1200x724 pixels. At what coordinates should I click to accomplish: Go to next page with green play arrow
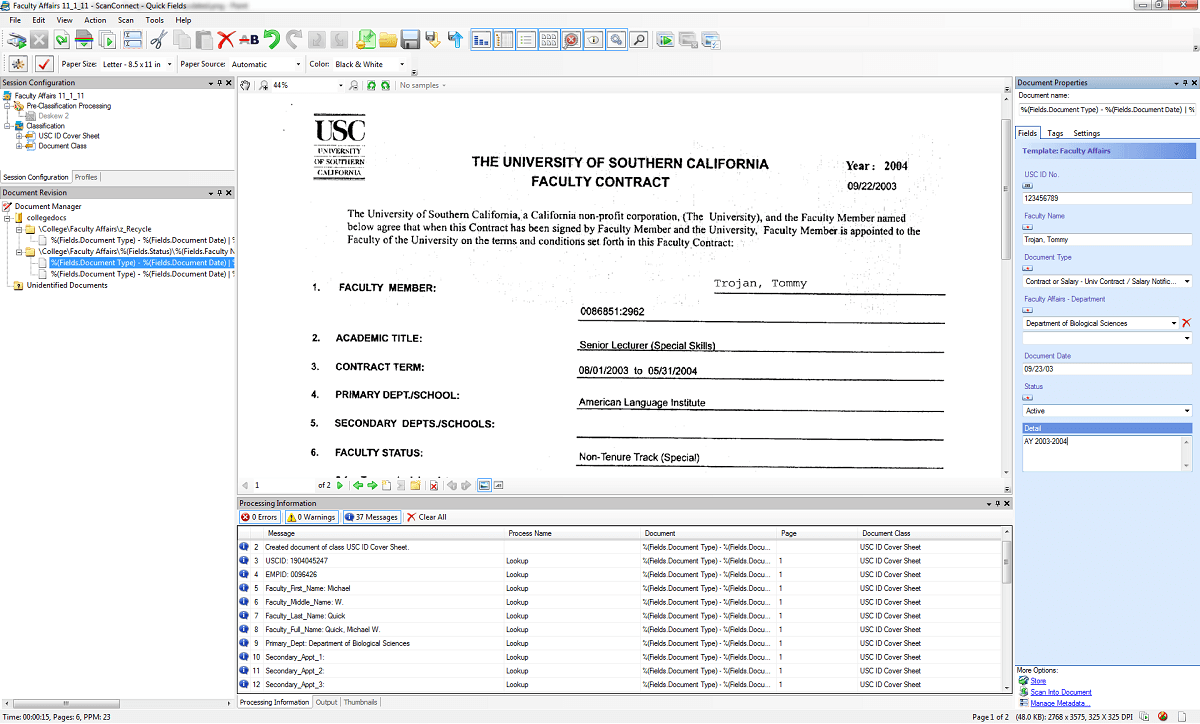(340, 485)
